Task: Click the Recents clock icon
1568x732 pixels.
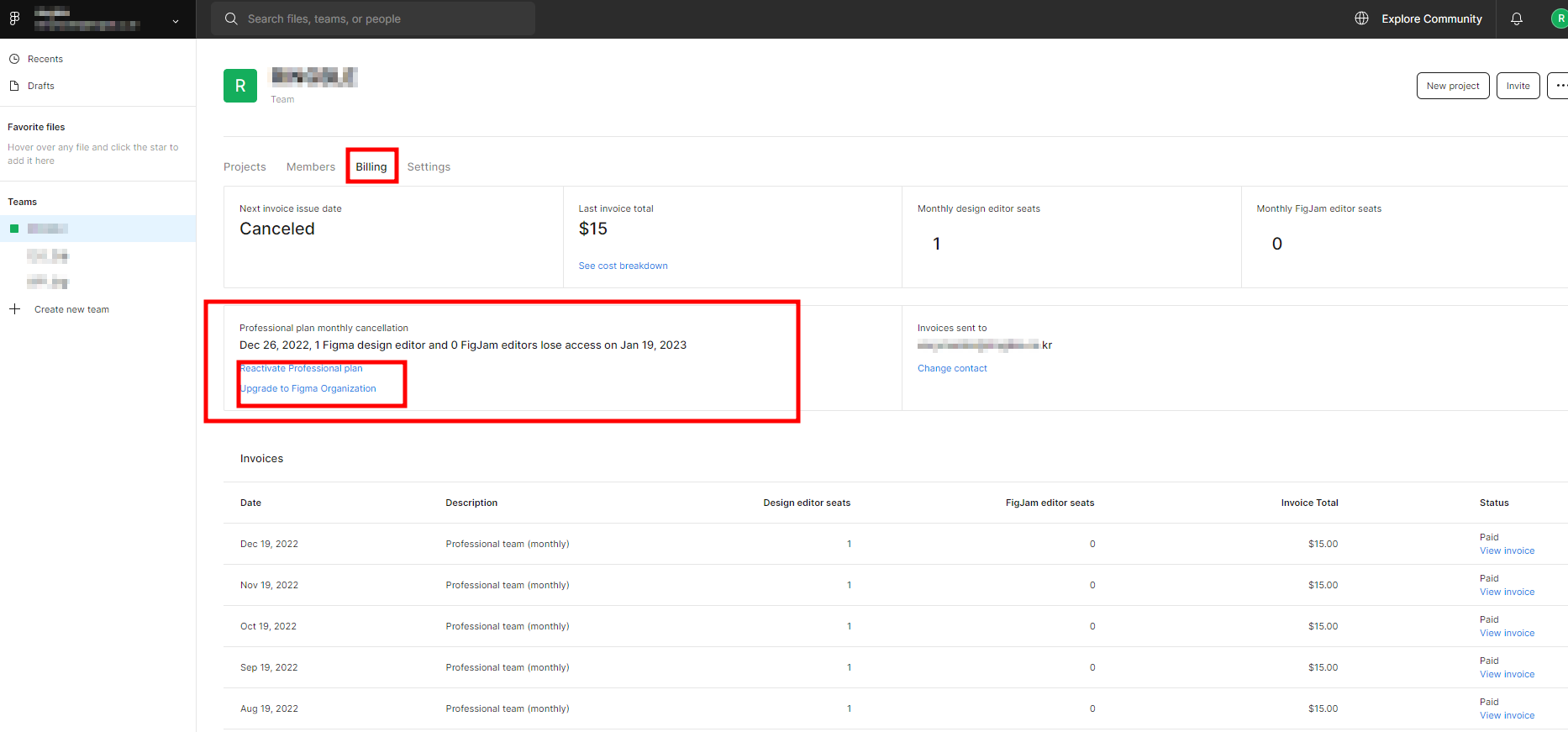Action: click(14, 59)
